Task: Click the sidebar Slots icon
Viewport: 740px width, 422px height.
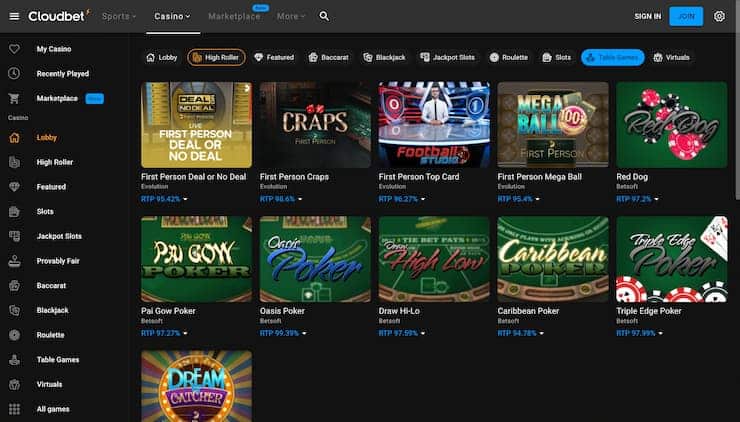Action: 14,211
